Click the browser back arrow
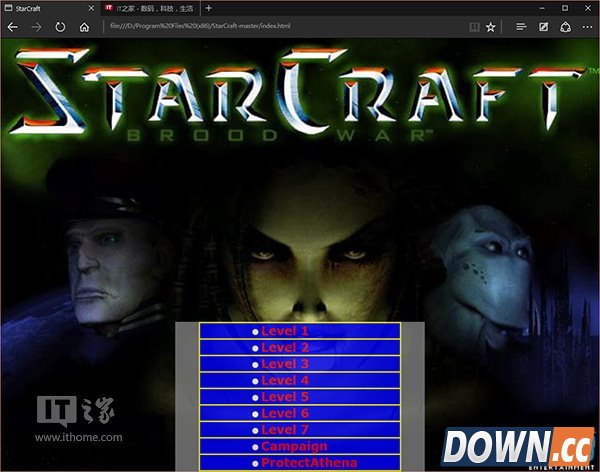Image resolution: width=600 pixels, height=472 pixels. (x=12, y=27)
